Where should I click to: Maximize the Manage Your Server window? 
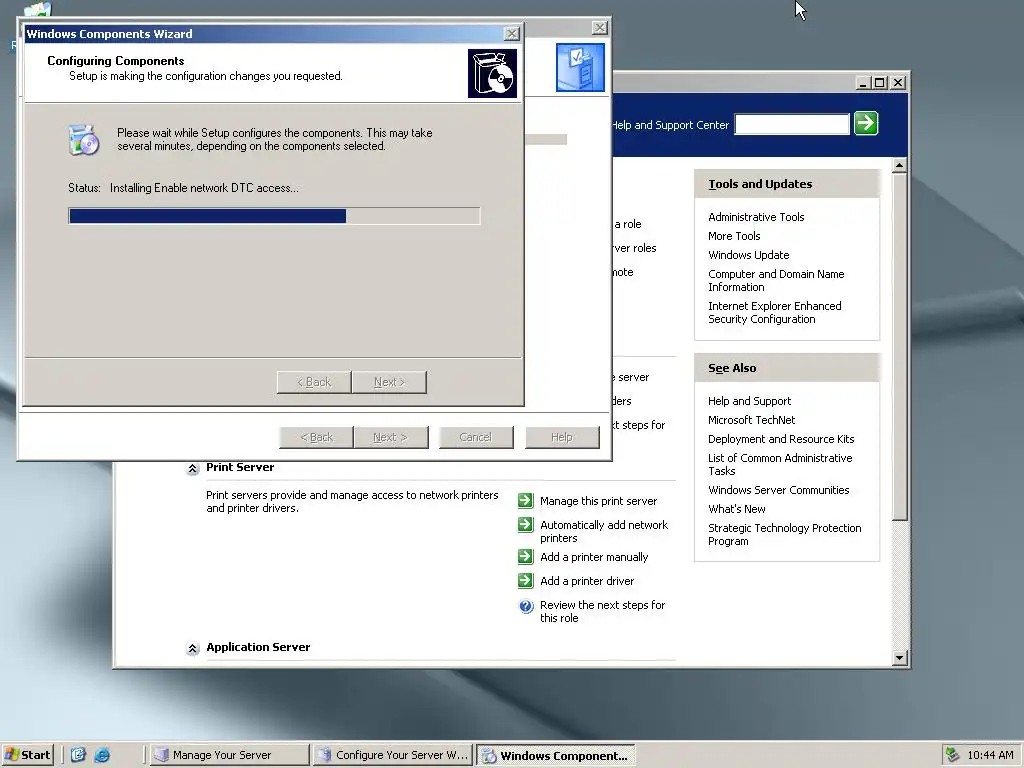(880, 83)
